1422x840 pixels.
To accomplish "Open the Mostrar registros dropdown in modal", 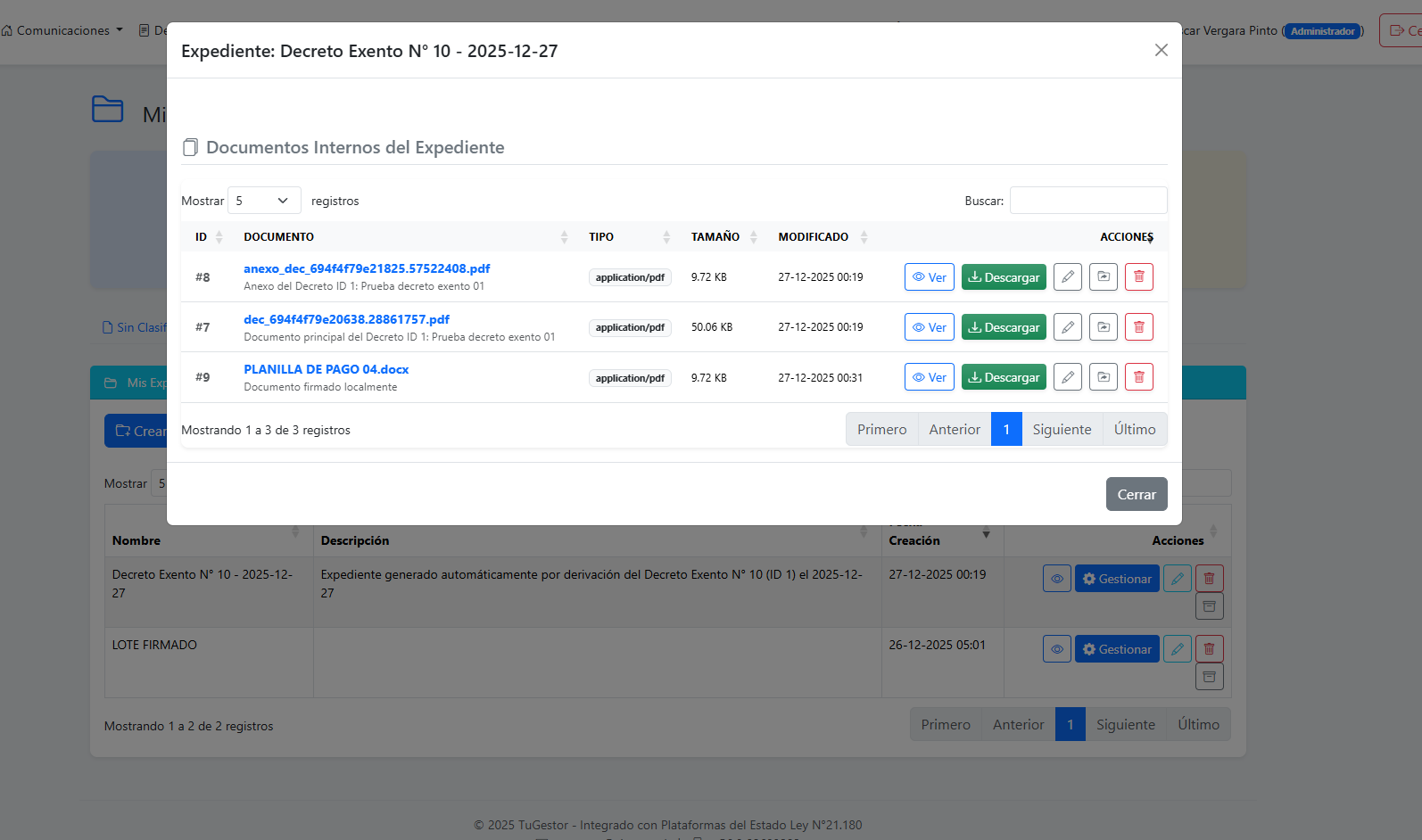I will tap(264, 201).
